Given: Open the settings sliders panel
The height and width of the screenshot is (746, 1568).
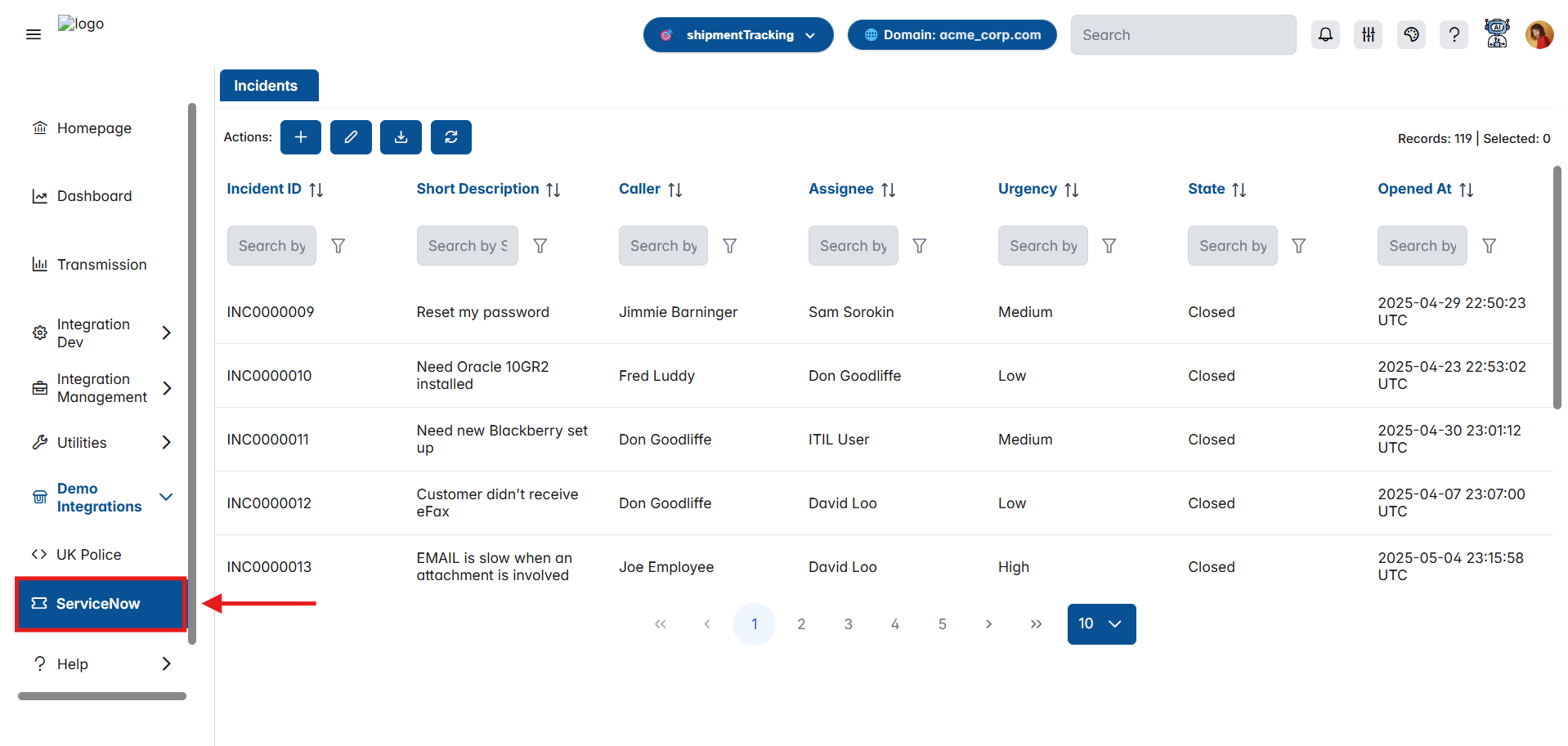Looking at the screenshot, I should click(x=1368, y=34).
